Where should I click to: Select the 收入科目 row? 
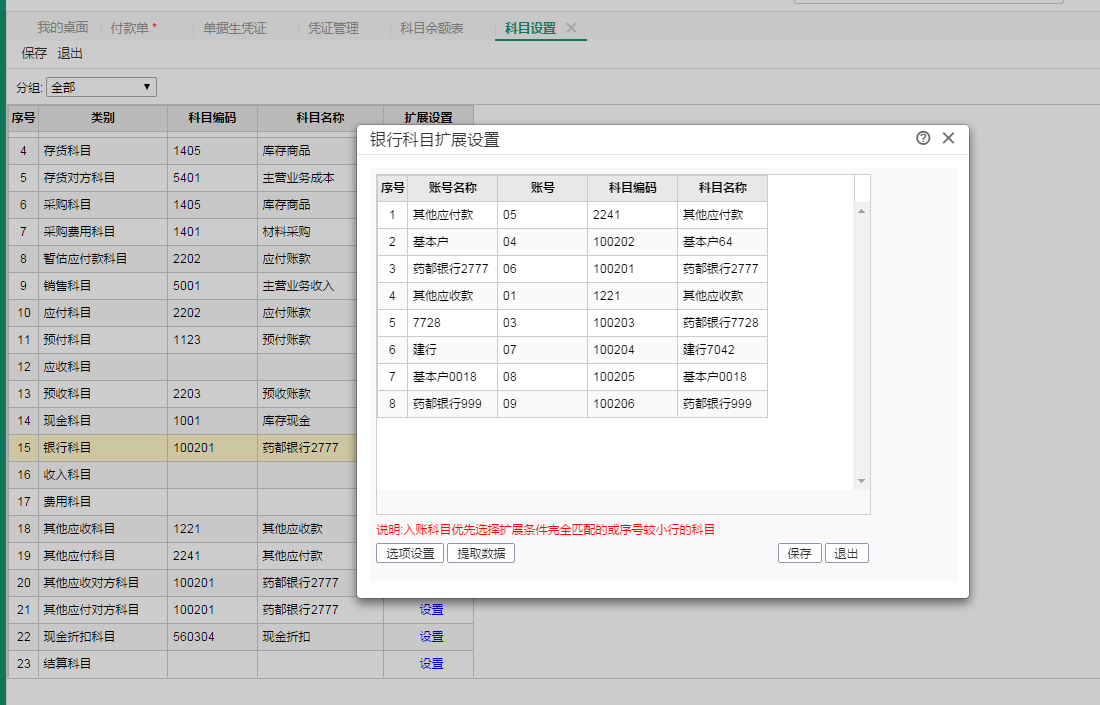coord(182,475)
